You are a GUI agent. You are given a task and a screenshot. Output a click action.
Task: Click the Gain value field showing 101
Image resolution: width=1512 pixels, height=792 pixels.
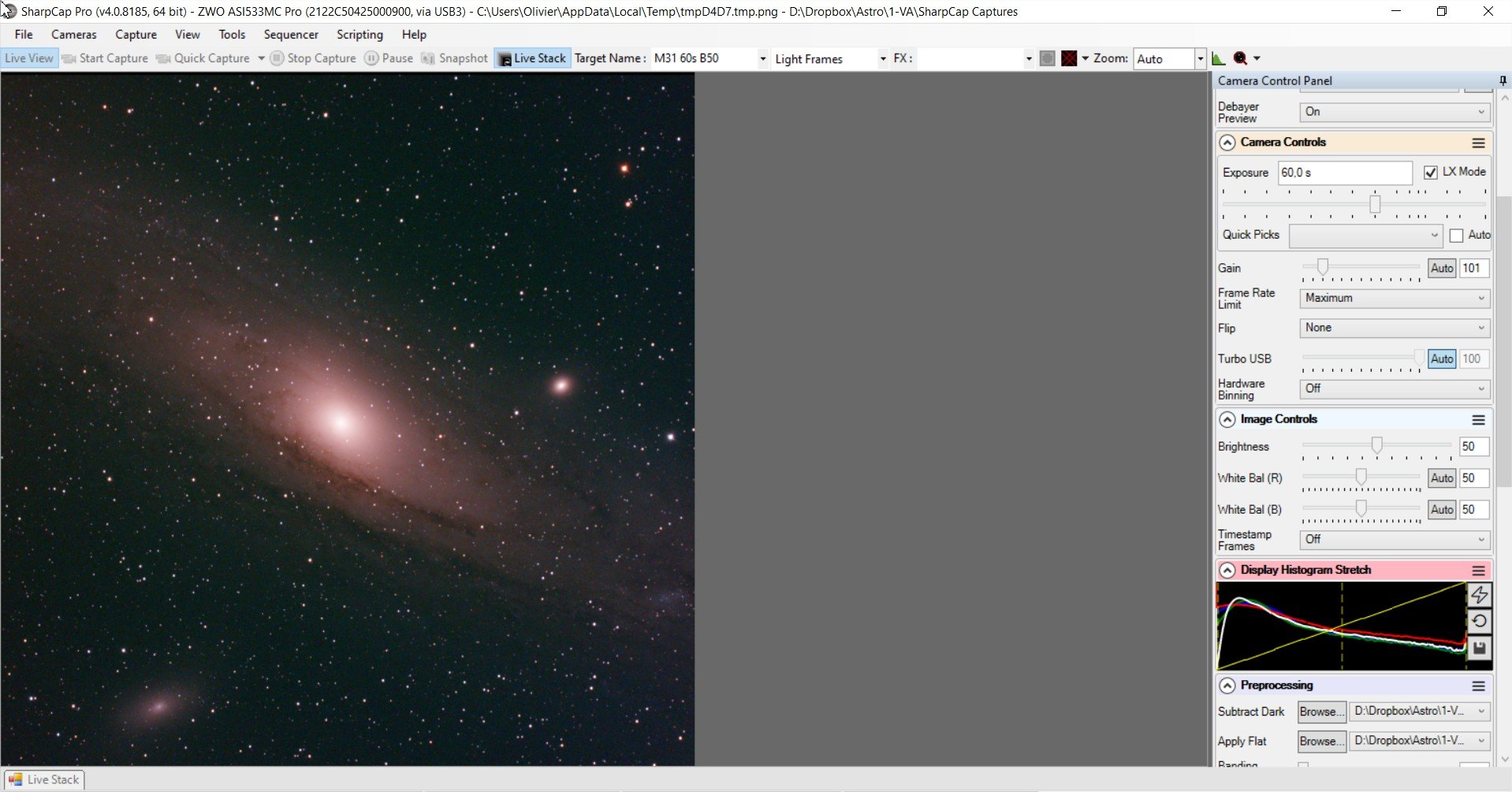1474,268
